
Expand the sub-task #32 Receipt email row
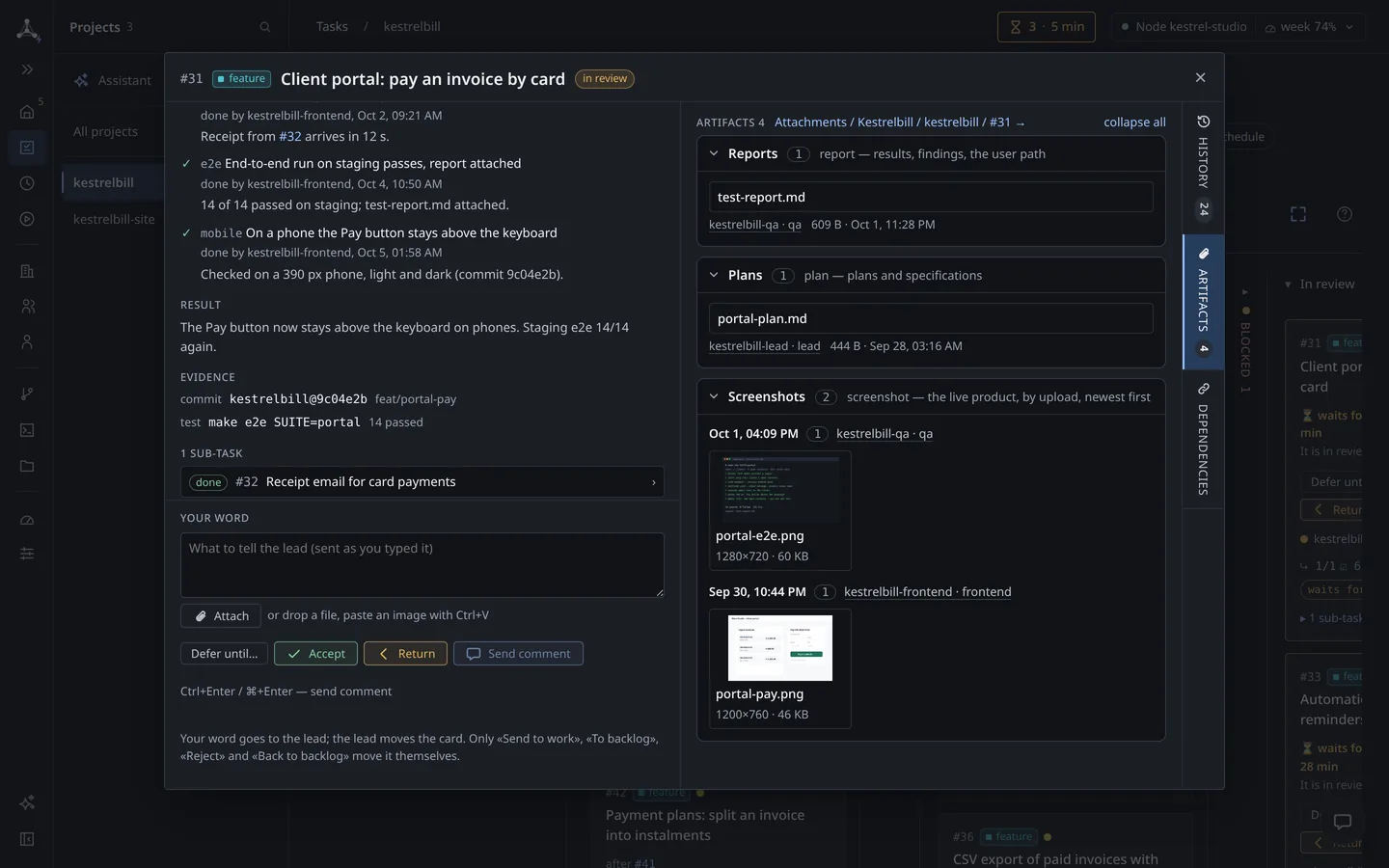click(422, 482)
